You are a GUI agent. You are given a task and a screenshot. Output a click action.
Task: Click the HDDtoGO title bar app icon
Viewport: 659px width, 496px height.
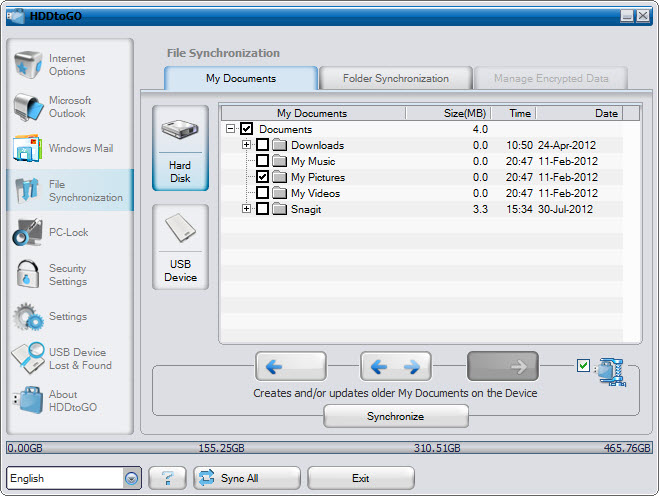[16, 16]
